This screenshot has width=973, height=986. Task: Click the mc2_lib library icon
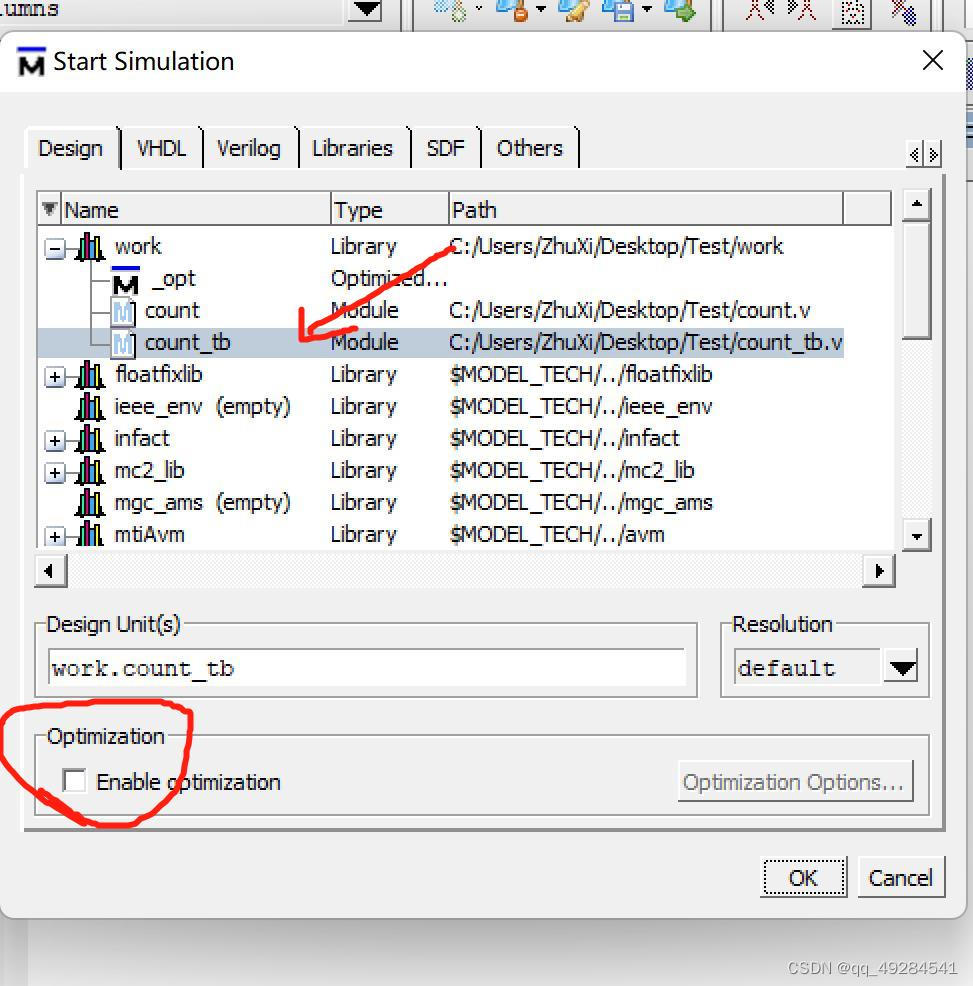90,472
